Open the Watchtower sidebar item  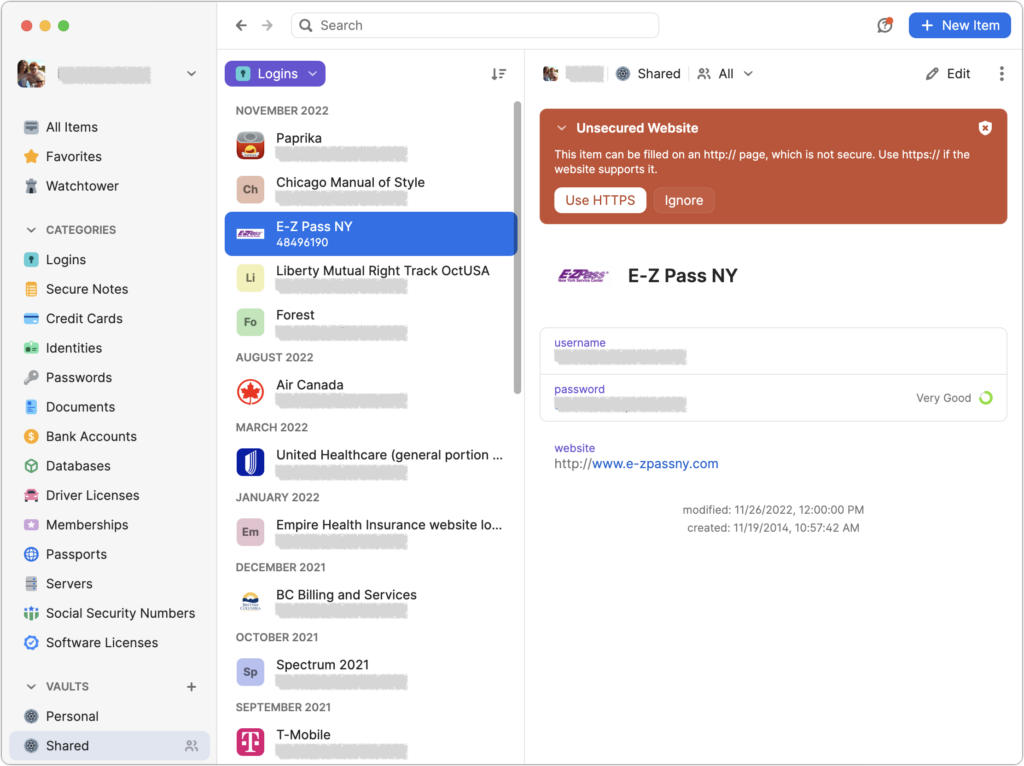(82, 186)
